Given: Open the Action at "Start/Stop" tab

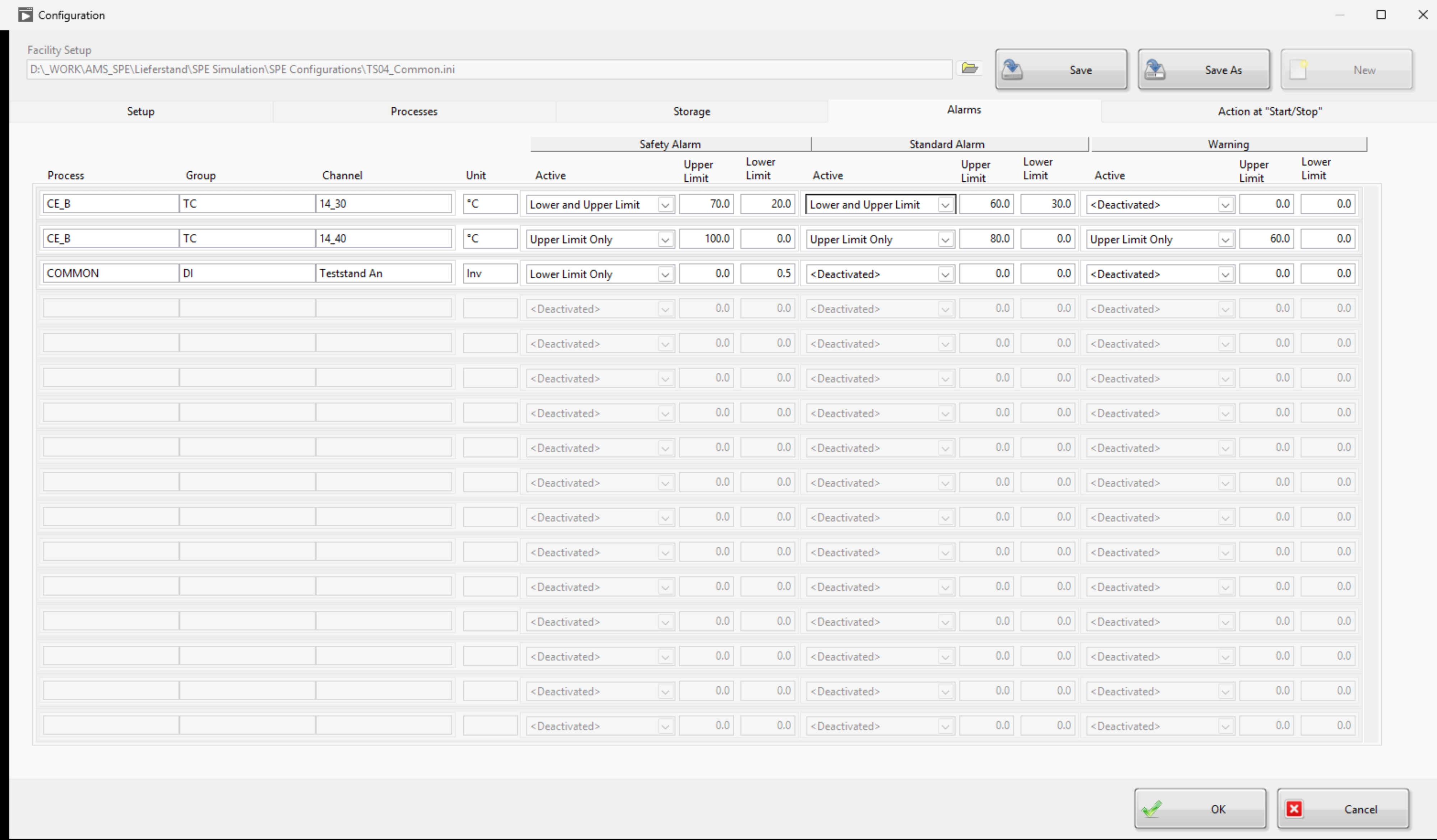Looking at the screenshot, I should click(x=1269, y=111).
